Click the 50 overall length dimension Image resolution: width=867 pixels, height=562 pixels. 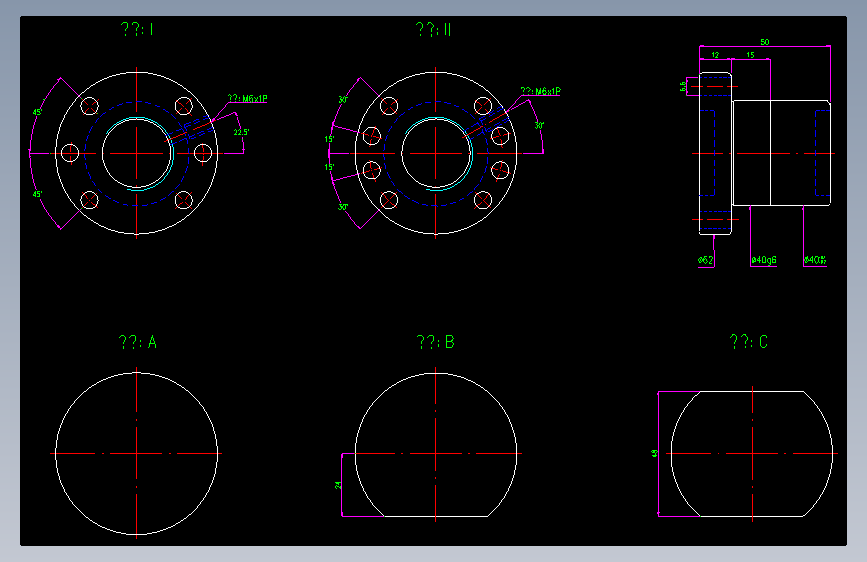point(765,42)
